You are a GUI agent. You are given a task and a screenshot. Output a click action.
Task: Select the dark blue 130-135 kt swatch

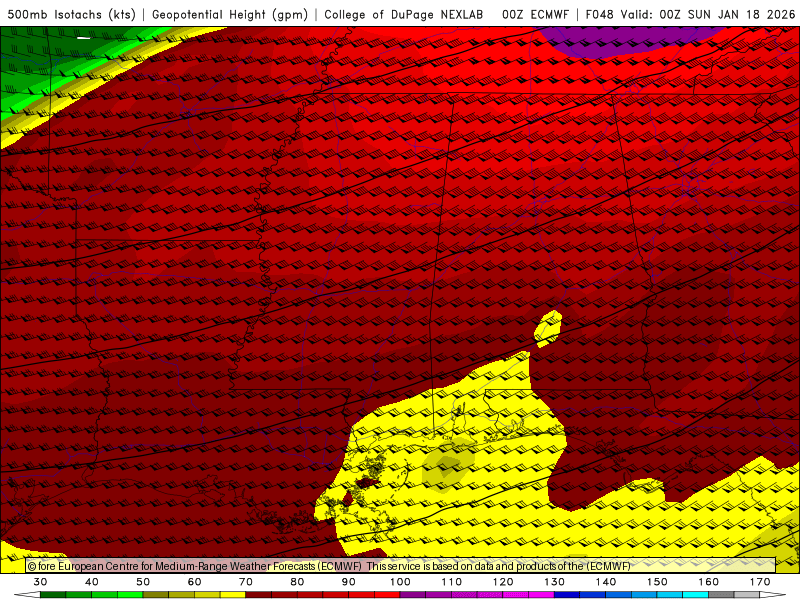click(x=567, y=595)
